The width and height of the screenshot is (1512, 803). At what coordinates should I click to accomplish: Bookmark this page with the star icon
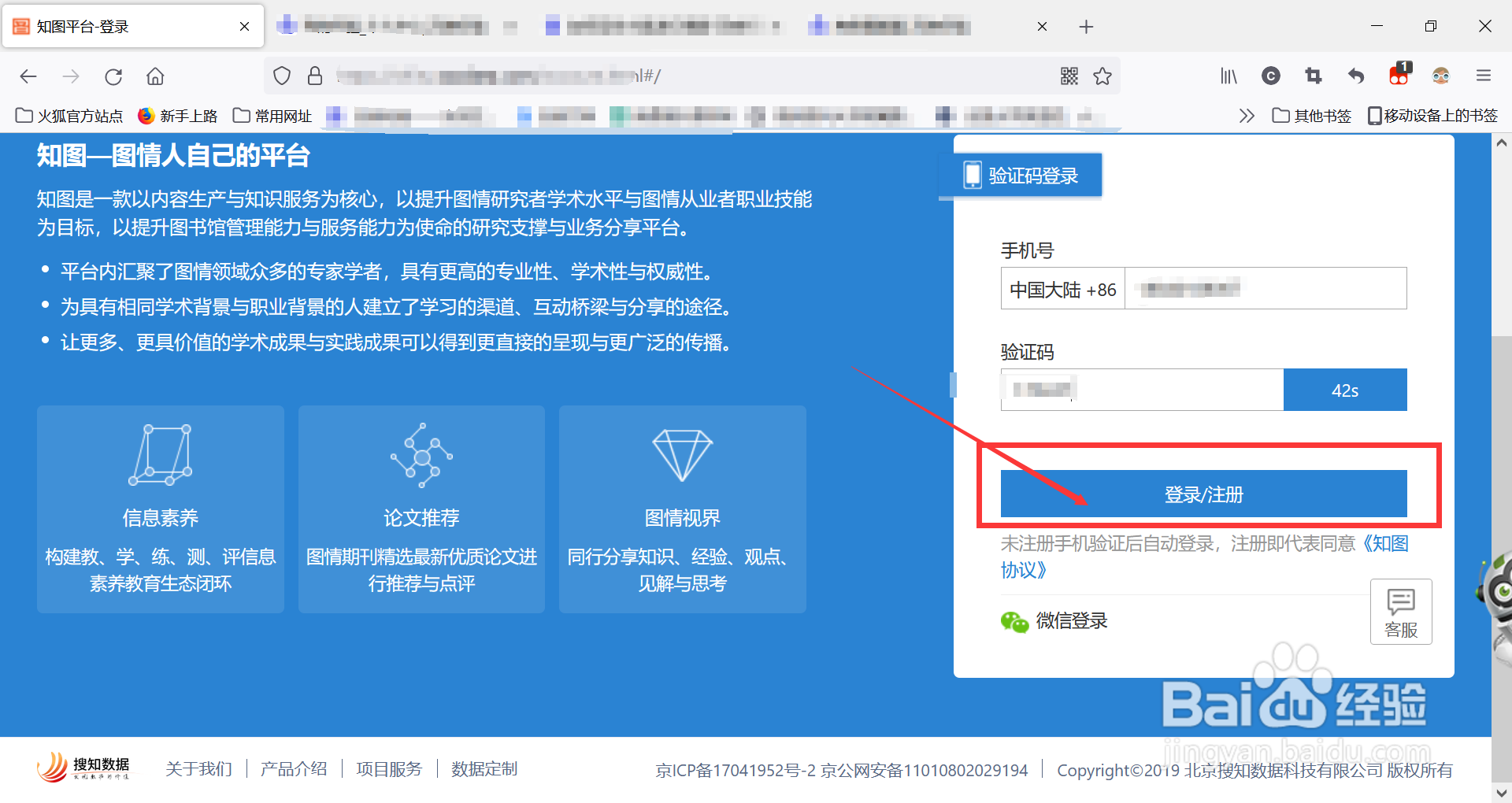pos(1102,76)
